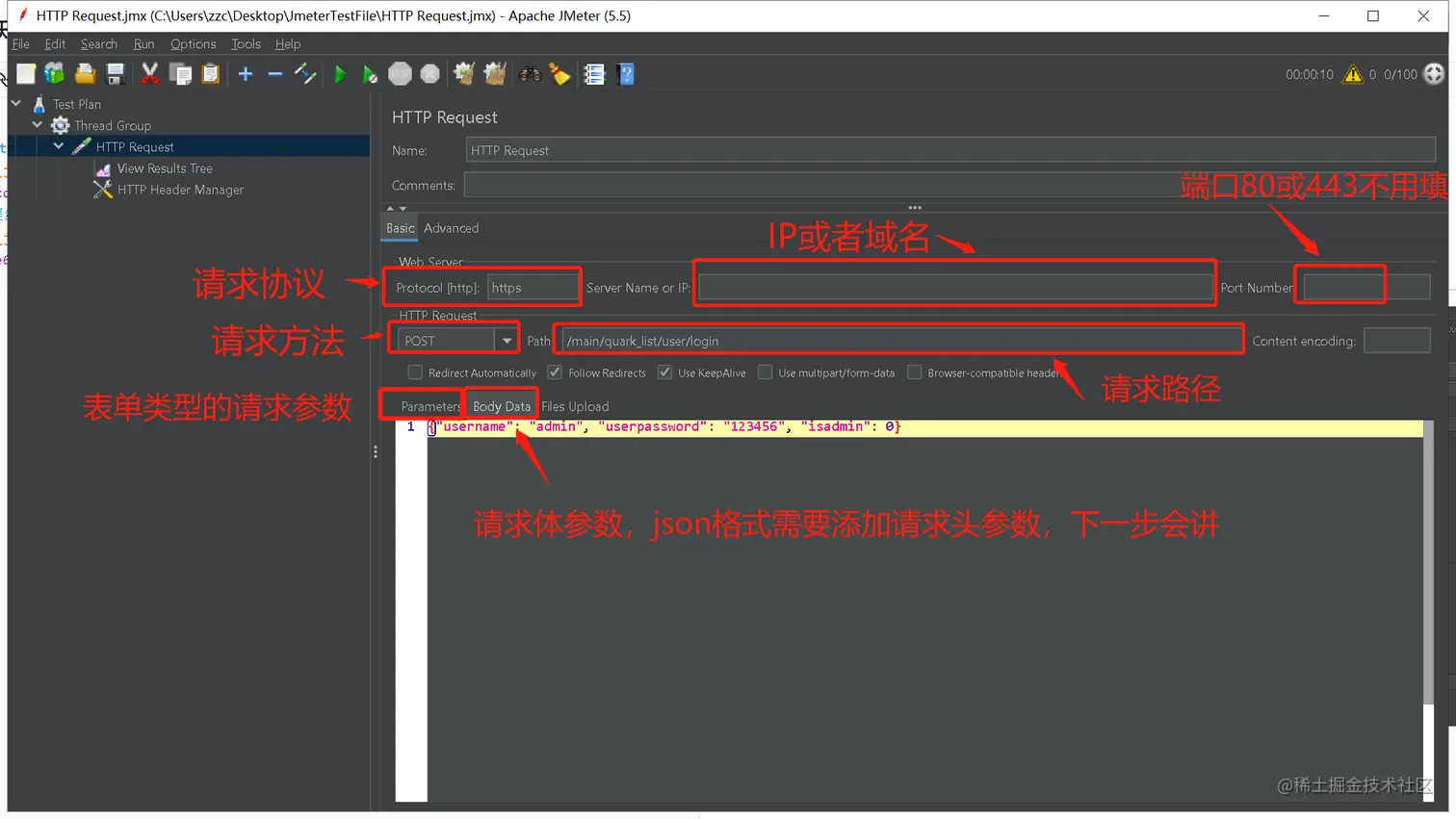Image resolution: width=1456 pixels, height=819 pixels.
Task: Click the Comments input field
Action: 949,185
